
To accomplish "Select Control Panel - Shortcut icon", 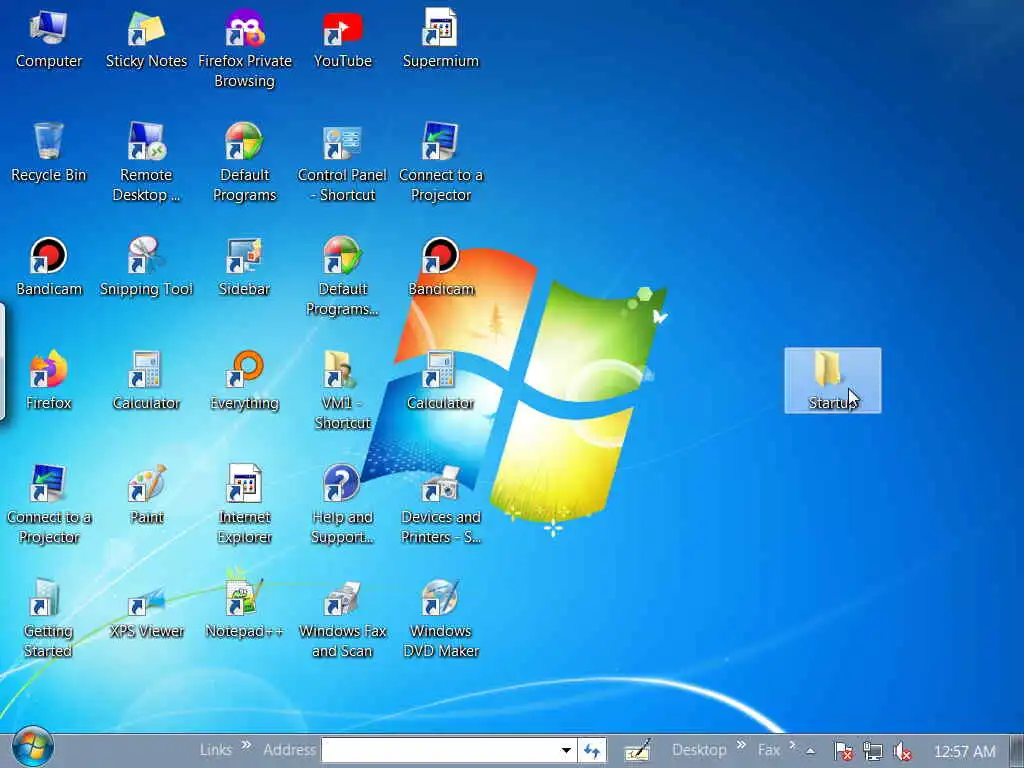I will click(x=342, y=162).
